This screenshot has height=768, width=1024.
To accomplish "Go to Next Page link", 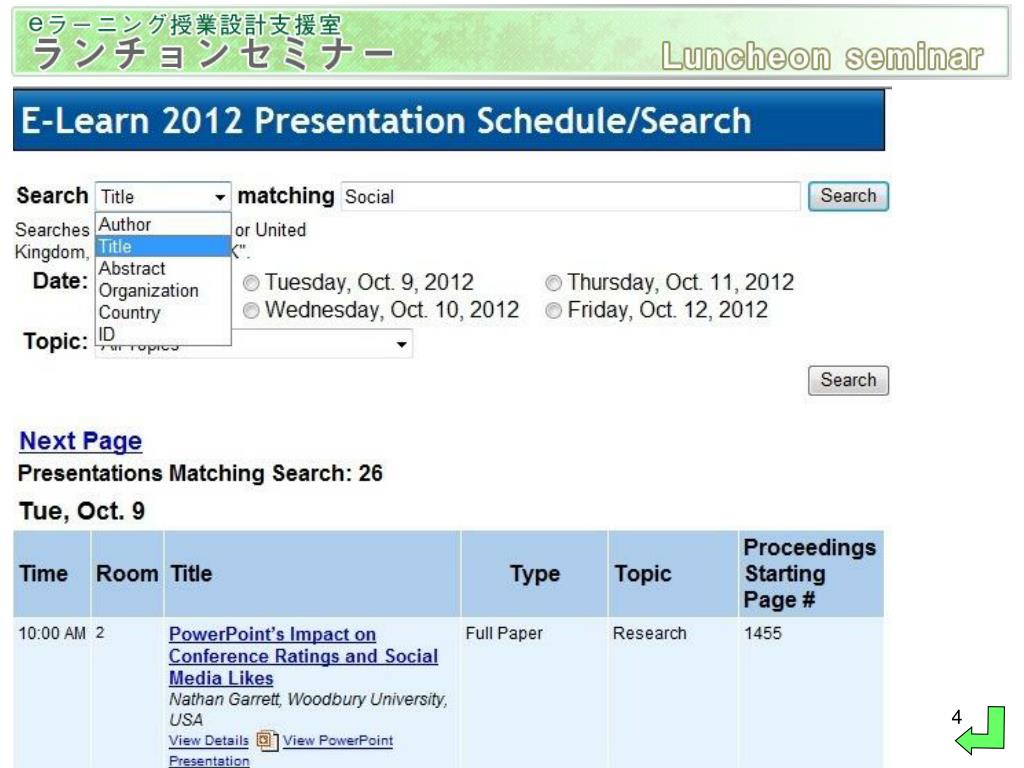I will [80, 441].
